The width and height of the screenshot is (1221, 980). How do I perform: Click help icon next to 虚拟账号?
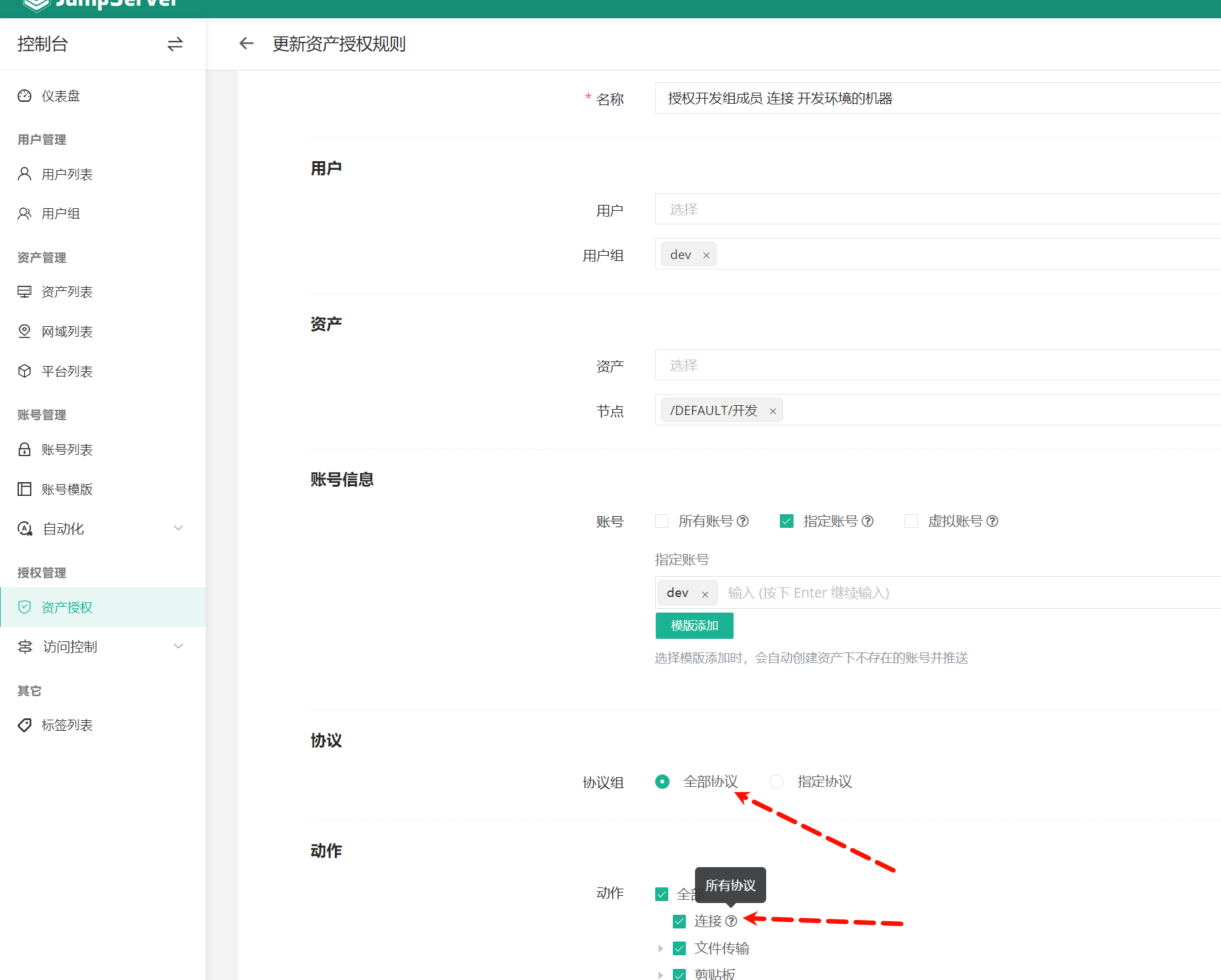pyautogui.click(x=992, y=521)
